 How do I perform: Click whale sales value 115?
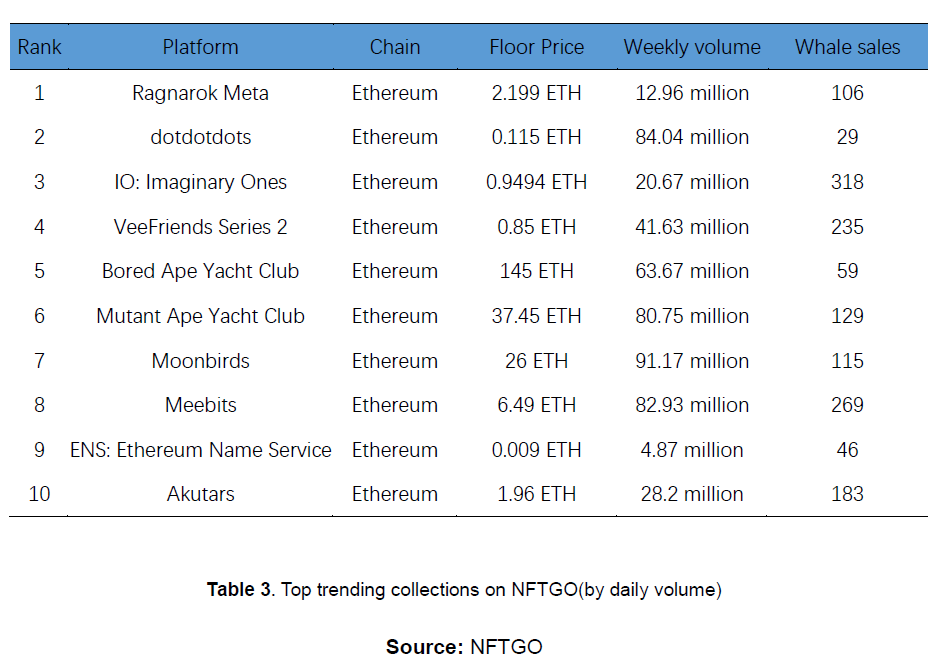click(848, 361)
